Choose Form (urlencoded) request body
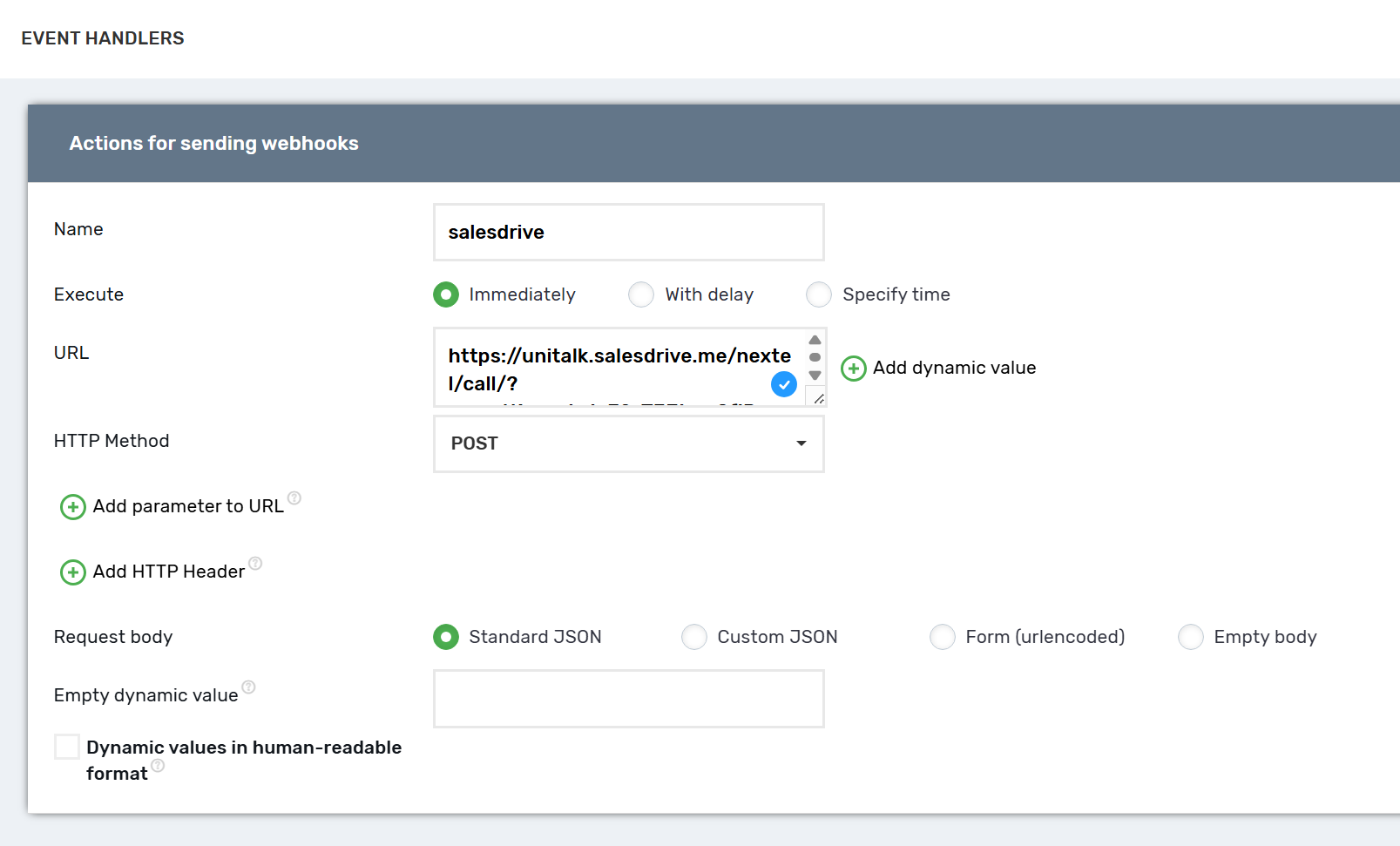This screenshot has height=846, width=1400. click(943, 637)
